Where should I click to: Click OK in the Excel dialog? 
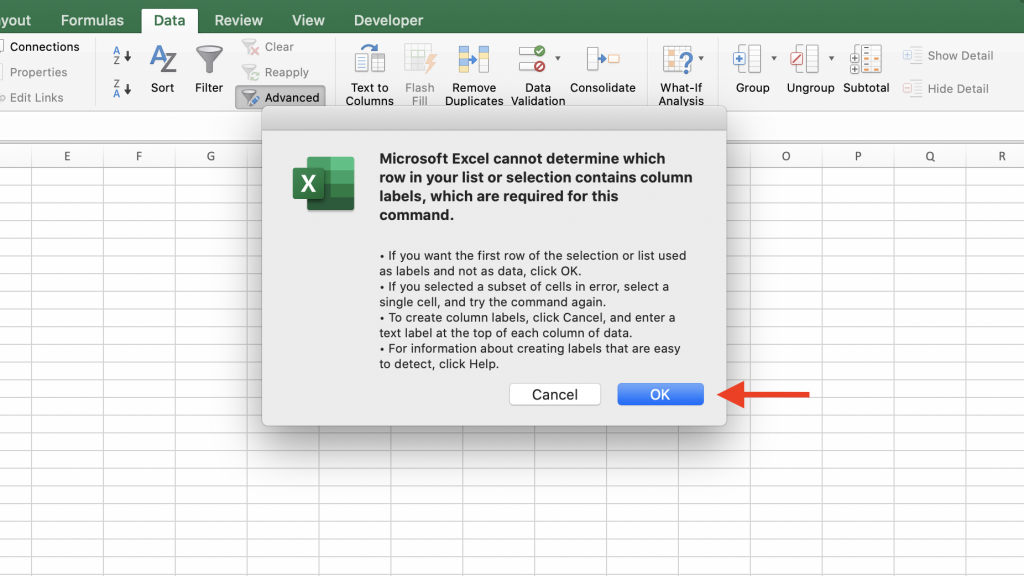(660, 394)
